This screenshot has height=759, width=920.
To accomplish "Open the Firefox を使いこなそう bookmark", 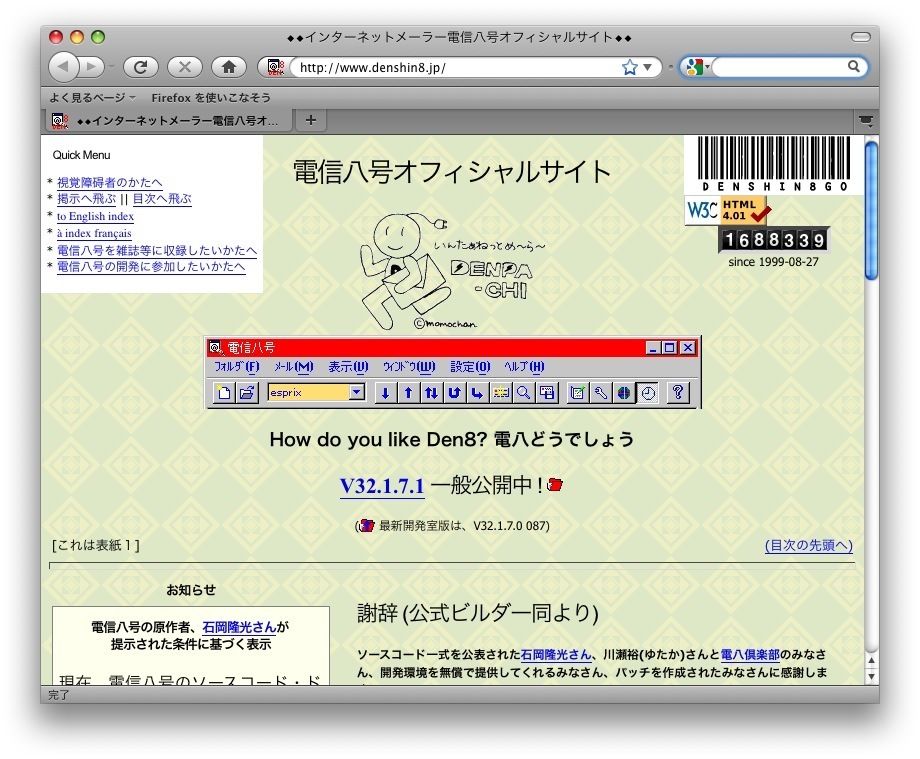I will pyautogui.click(x=211, y=98).
